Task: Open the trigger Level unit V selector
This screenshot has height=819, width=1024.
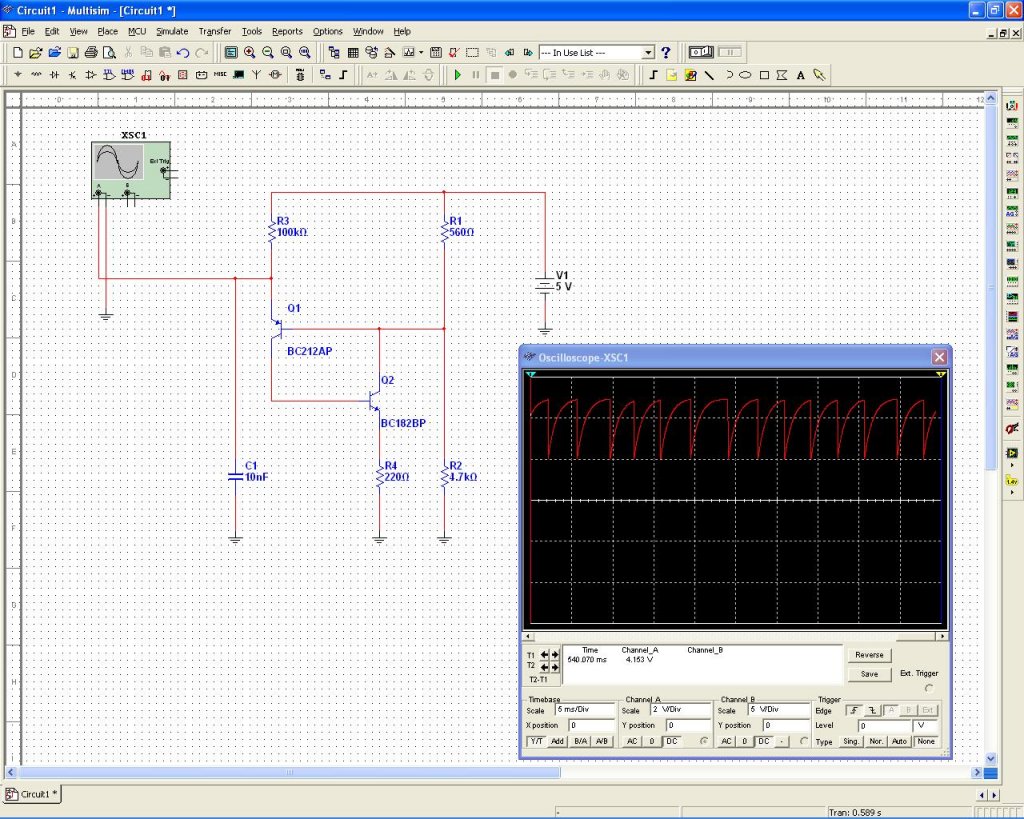Action: pos(927,725)
